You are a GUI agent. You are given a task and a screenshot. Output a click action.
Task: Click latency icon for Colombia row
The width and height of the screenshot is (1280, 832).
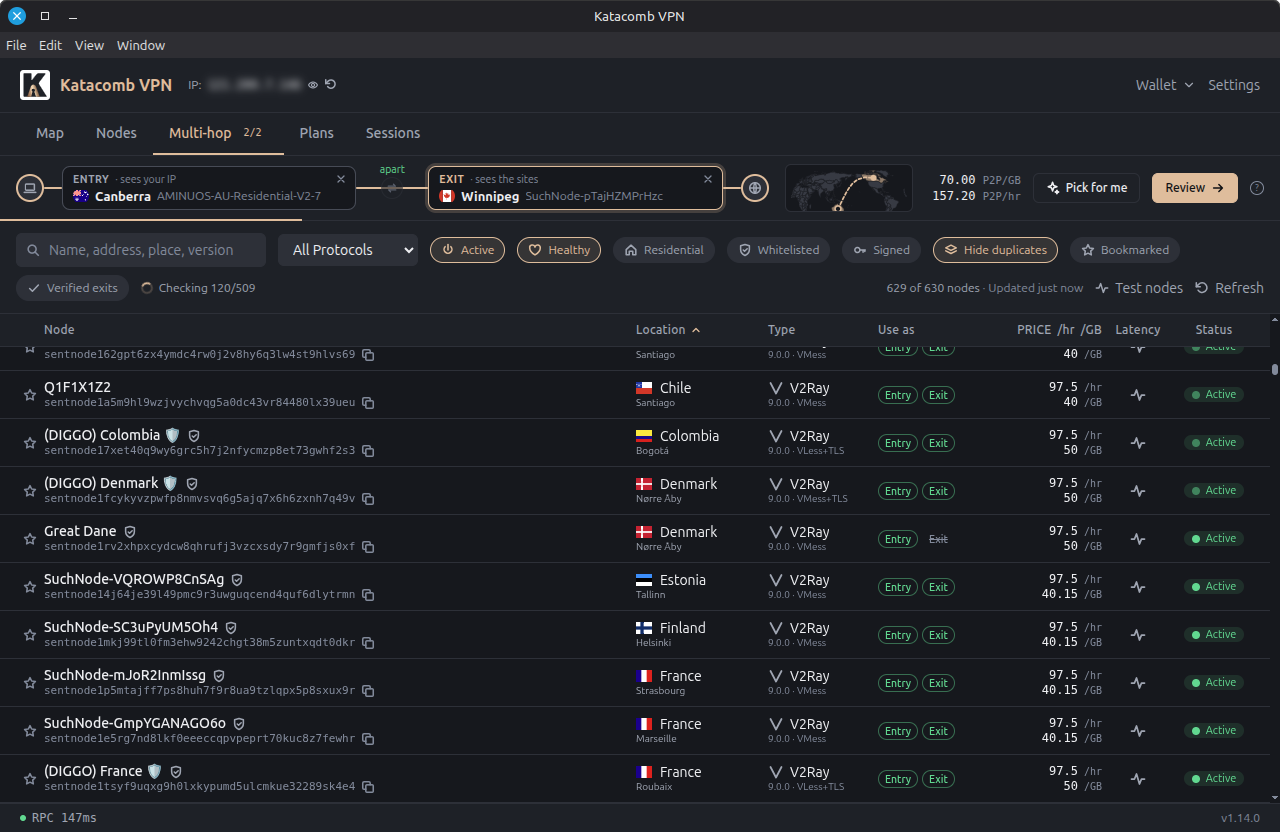[1138, 443]
